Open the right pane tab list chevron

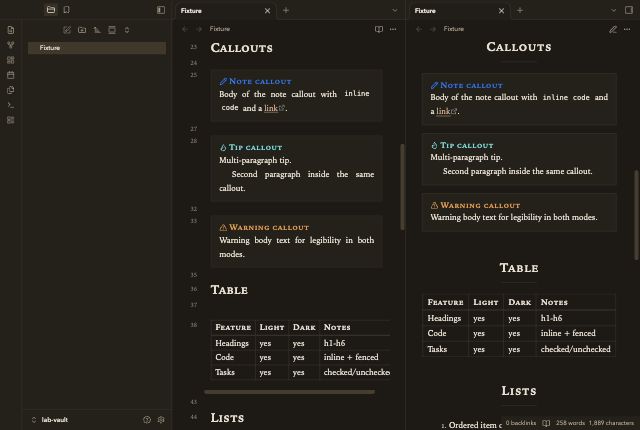click(613, 11)
